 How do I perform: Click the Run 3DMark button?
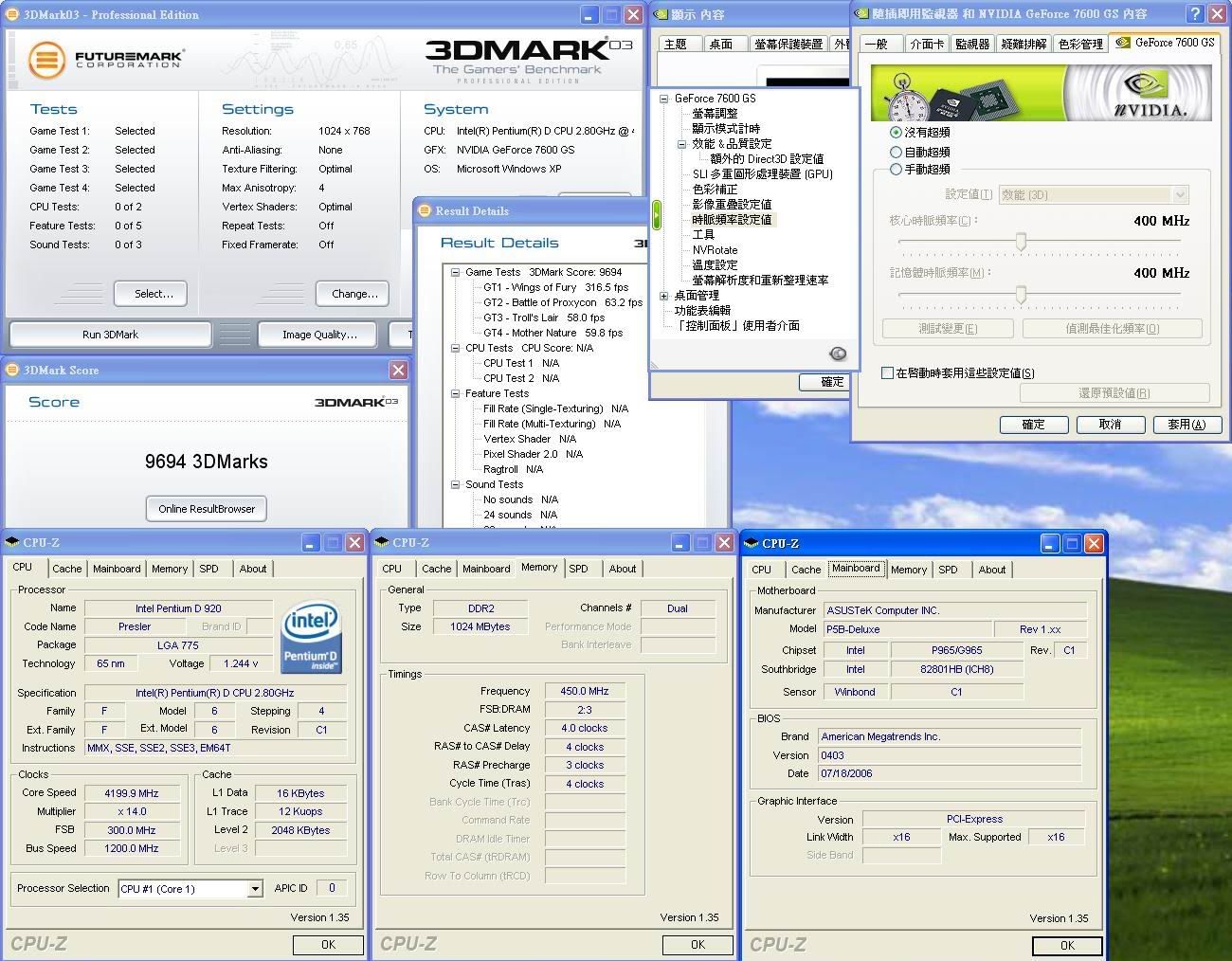click(111, 335)
